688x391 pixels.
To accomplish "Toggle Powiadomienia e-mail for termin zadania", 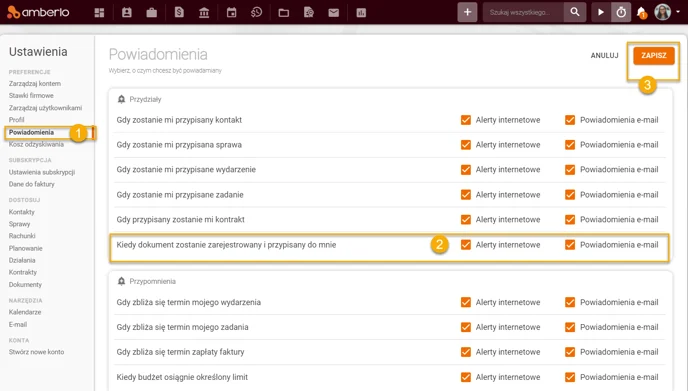I will tap(570, 327).
